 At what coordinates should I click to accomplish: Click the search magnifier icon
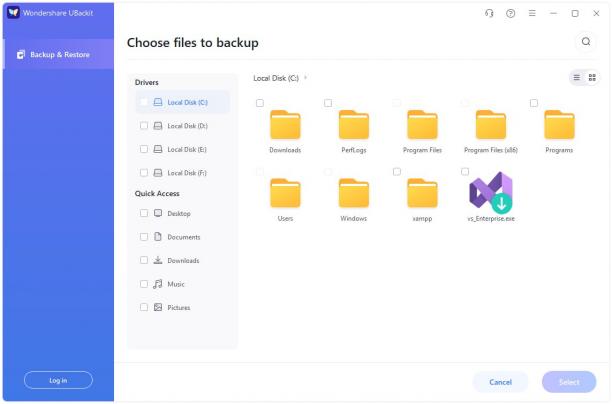(586, 41)
